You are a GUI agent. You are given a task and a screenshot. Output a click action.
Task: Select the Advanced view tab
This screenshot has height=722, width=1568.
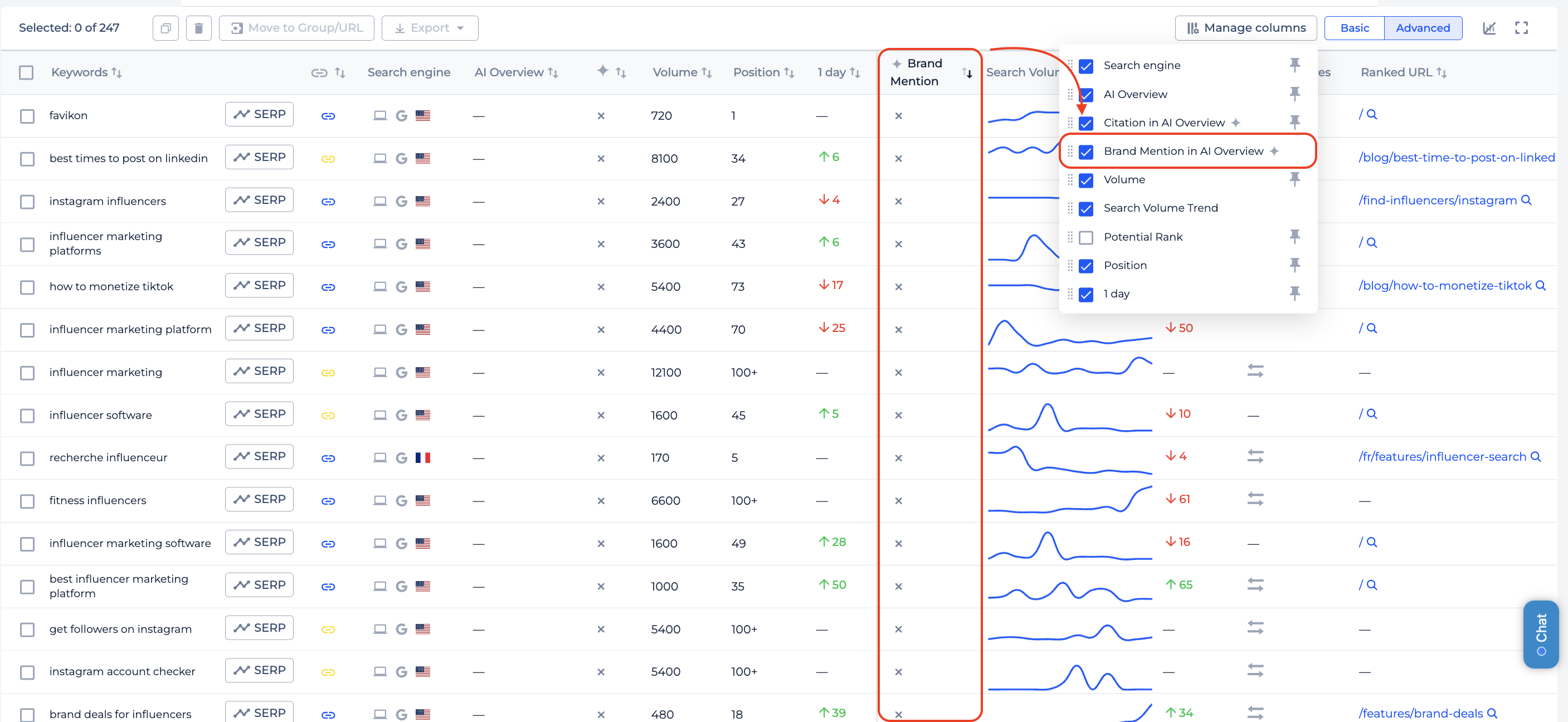[1423, 27]
